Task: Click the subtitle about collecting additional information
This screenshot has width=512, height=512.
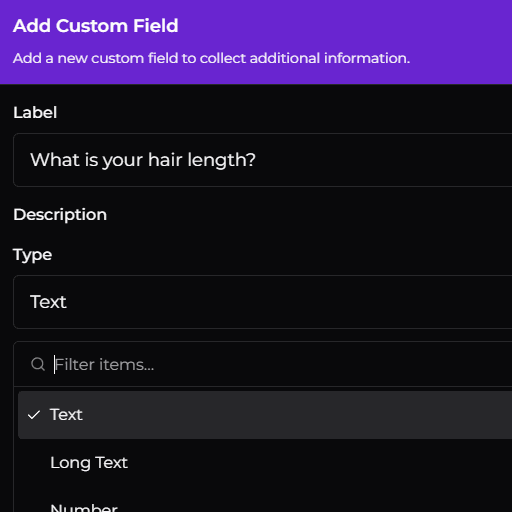Action: point(211,58)
